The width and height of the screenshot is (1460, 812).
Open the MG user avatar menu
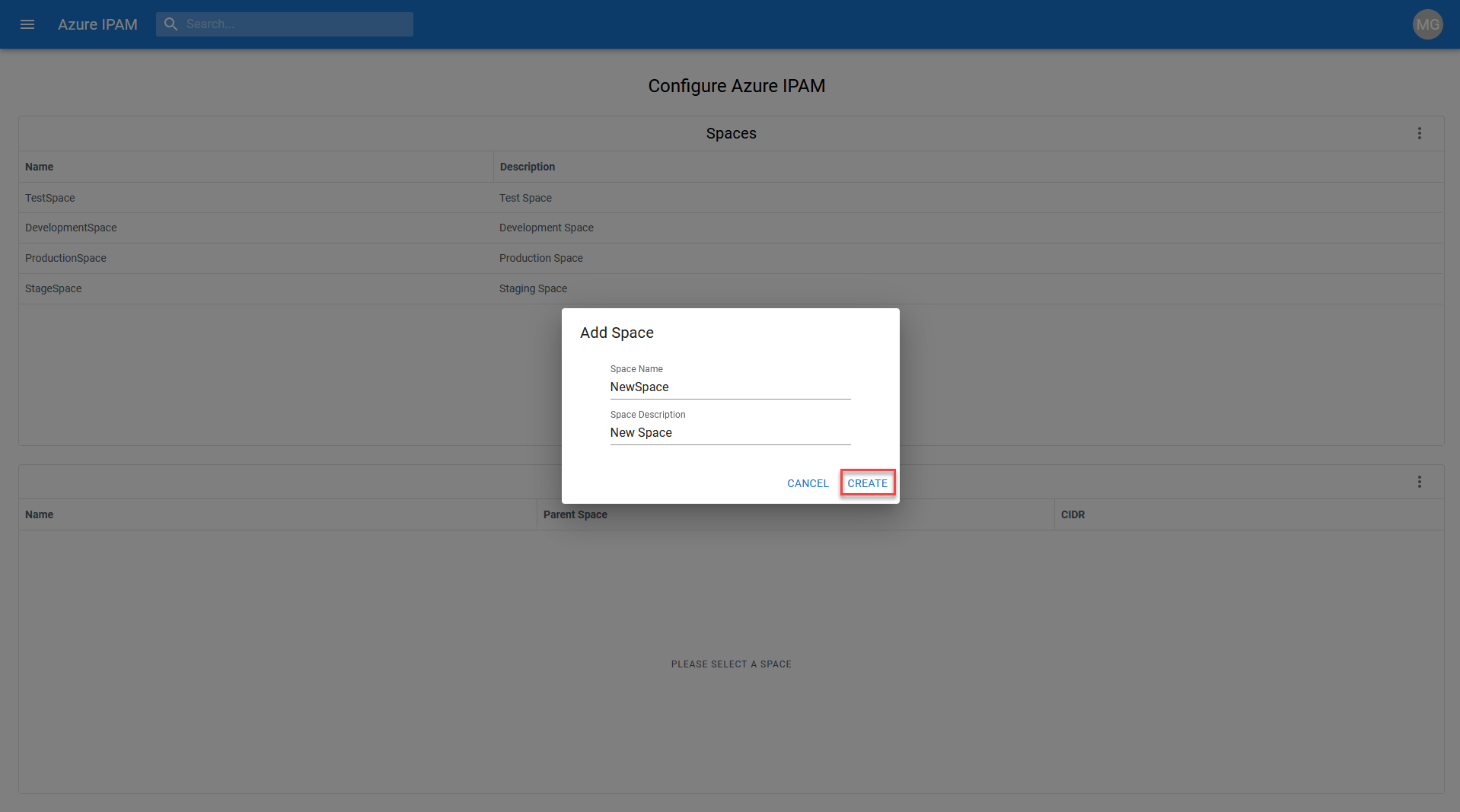[1427, 24]
